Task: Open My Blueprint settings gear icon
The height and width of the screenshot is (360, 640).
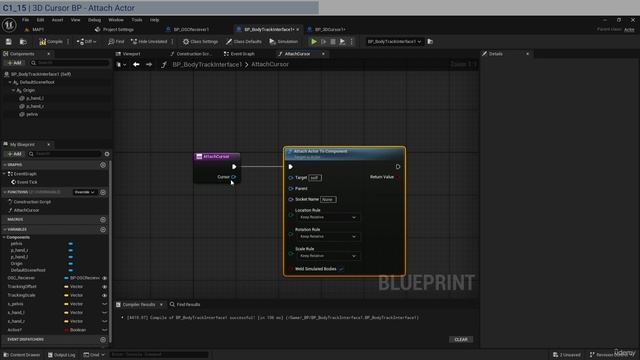Action: (x=107, y=154)
